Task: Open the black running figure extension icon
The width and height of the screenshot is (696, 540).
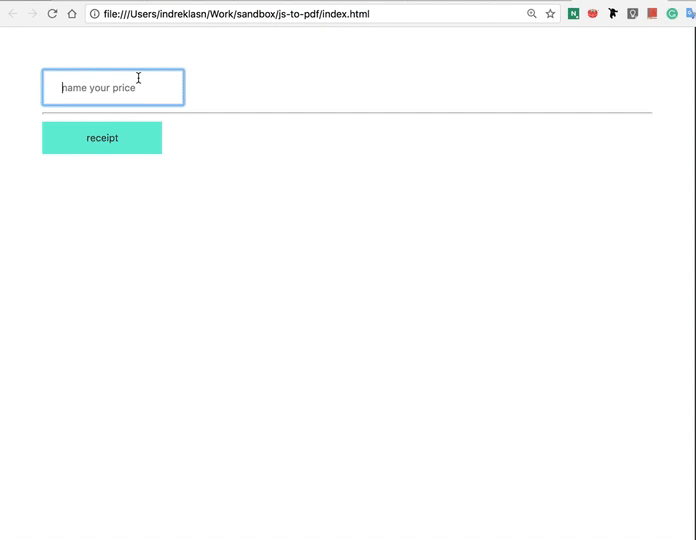Action: coord(613,14)
